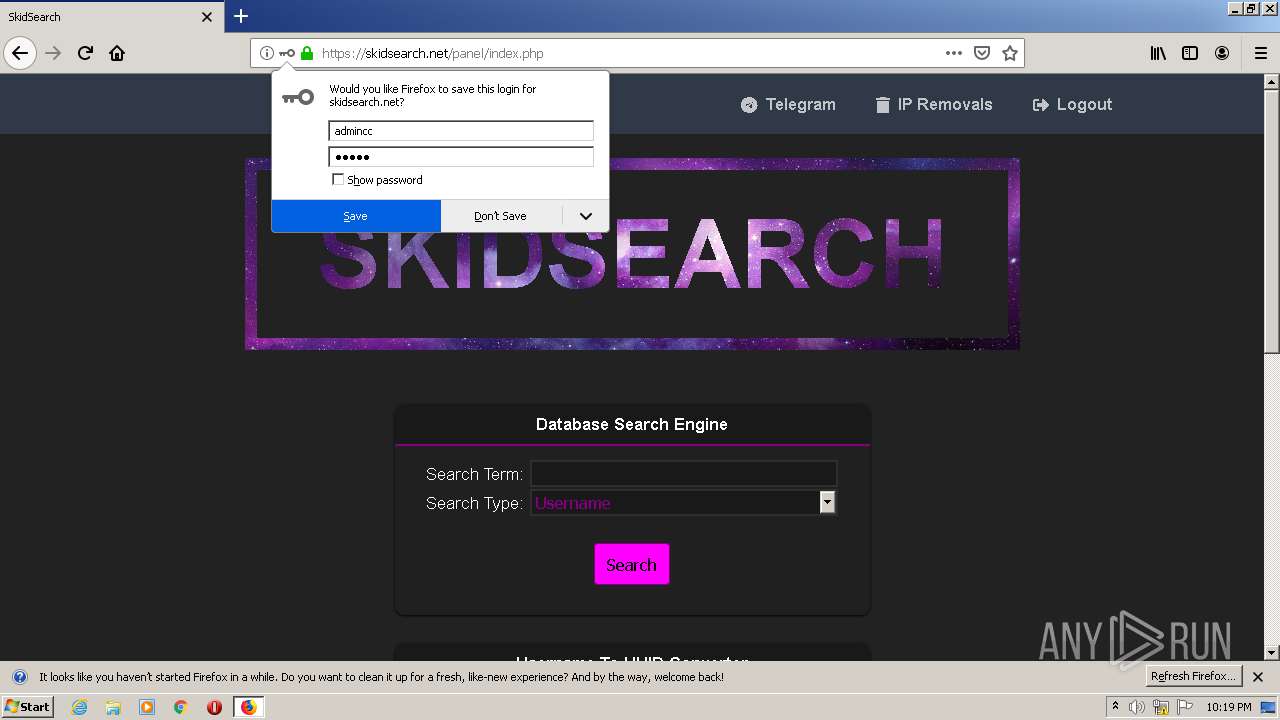Click the scrollbar down arrow
Screen dimensions: 1280x720
[x=1271, y=652]
